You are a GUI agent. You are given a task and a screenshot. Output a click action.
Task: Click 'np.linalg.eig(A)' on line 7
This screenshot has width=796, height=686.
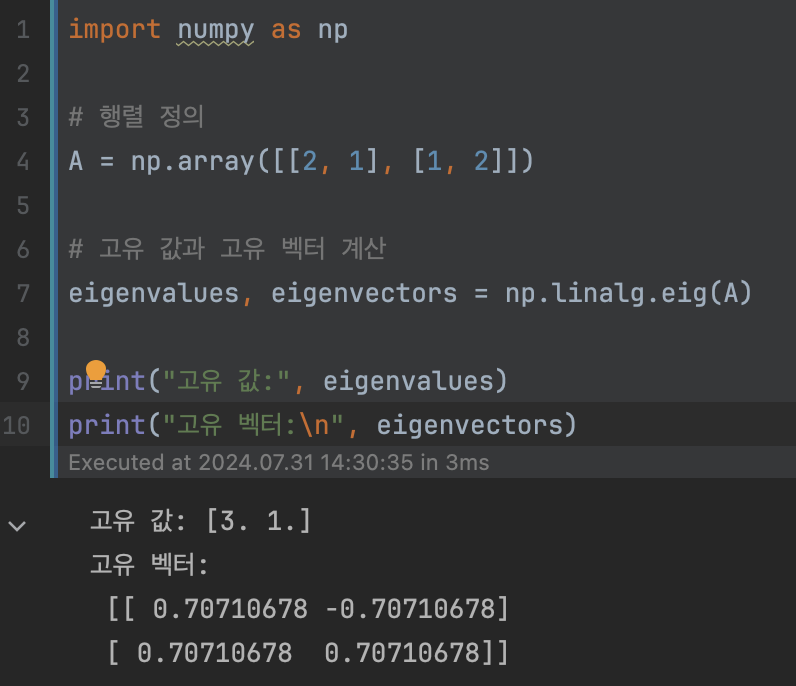point(628,293)
